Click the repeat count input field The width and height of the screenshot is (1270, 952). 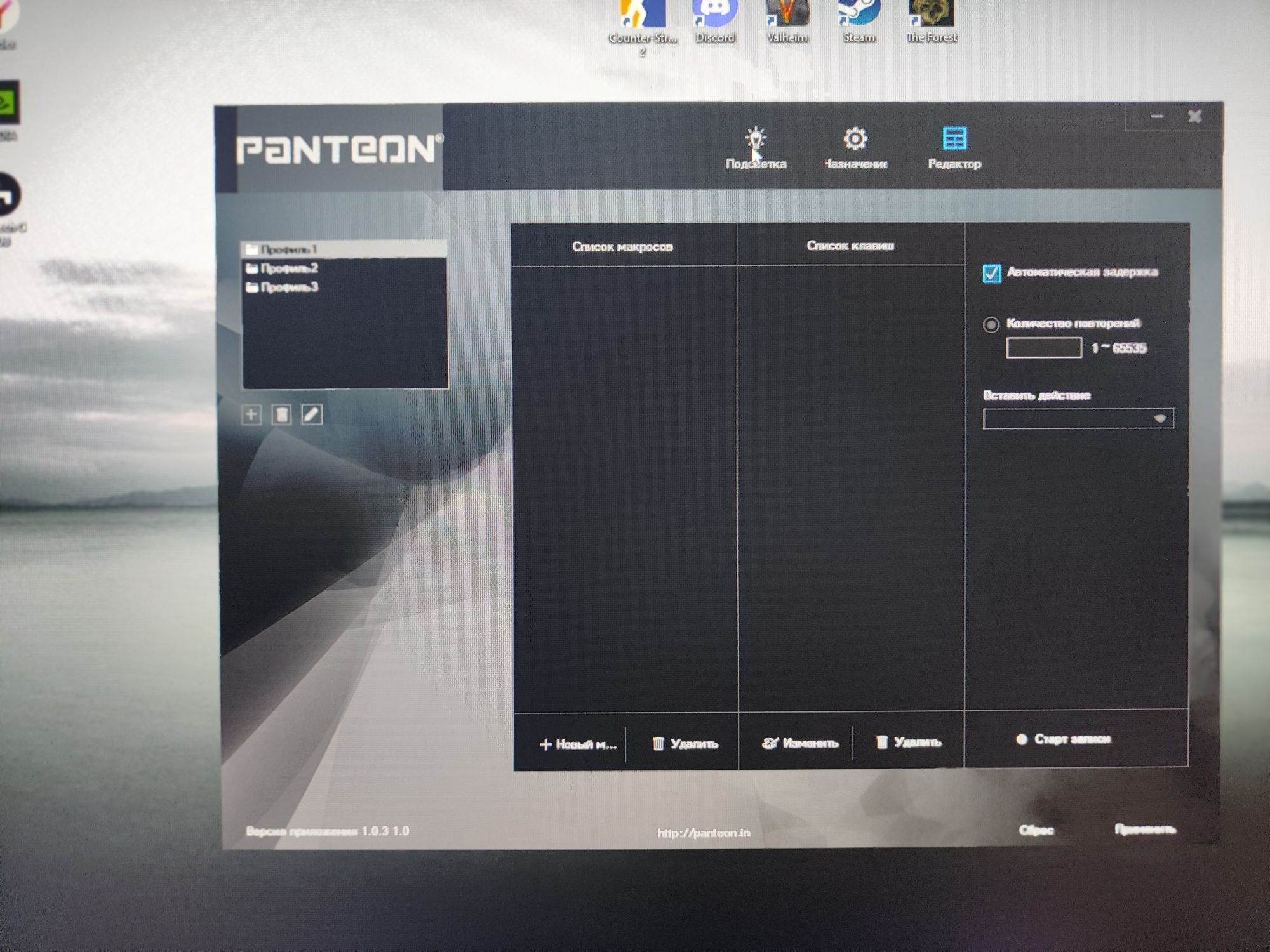click(x=1044, y=348)
